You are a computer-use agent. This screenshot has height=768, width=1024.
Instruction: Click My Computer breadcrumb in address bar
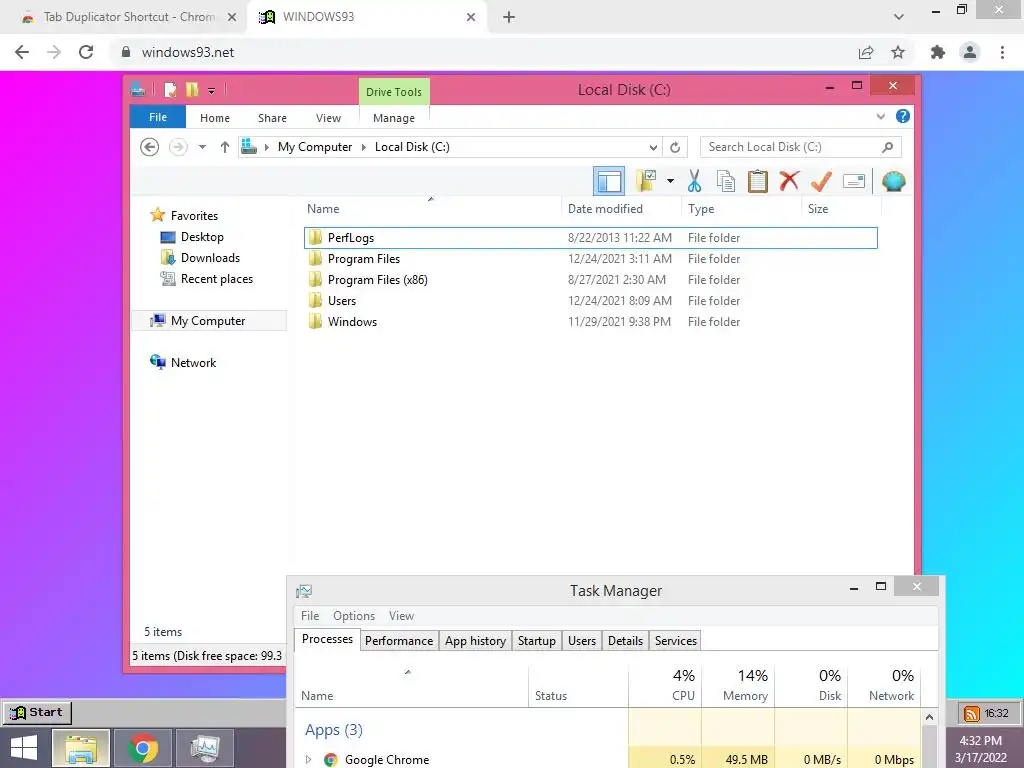tap(315, 147)
